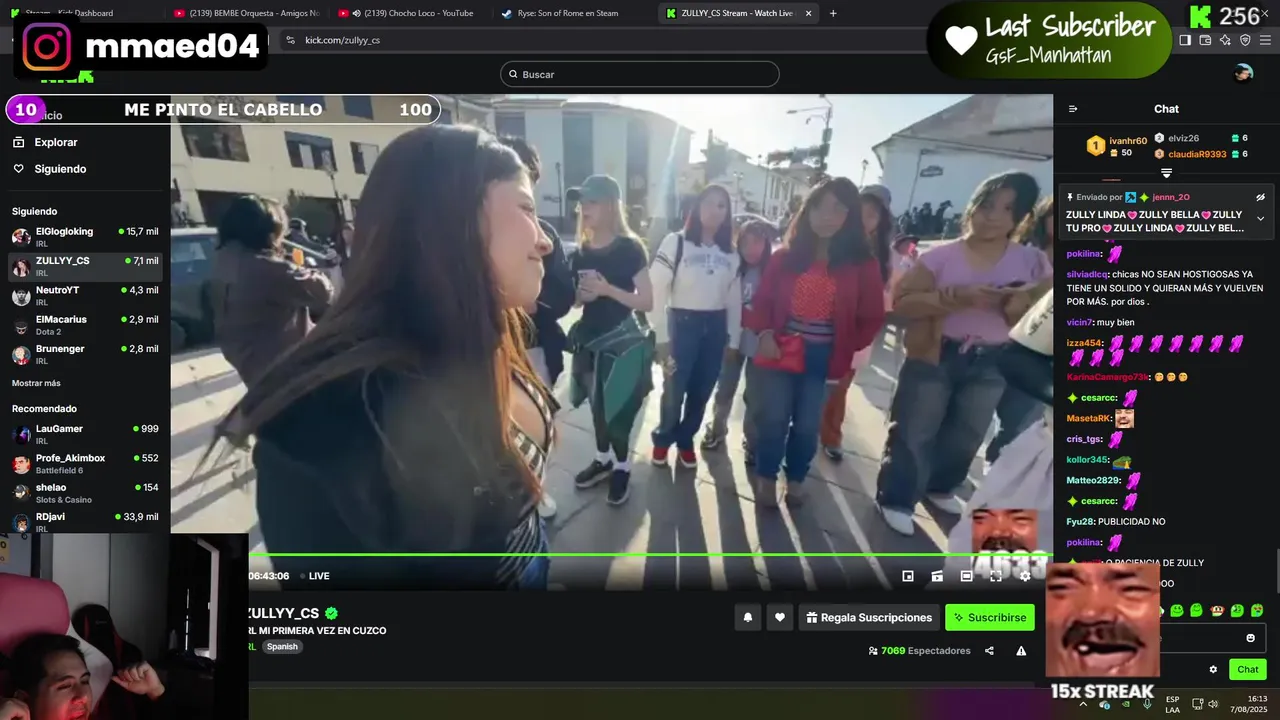Switch the ESP LAA keyboard language

tap(1172, 704)
